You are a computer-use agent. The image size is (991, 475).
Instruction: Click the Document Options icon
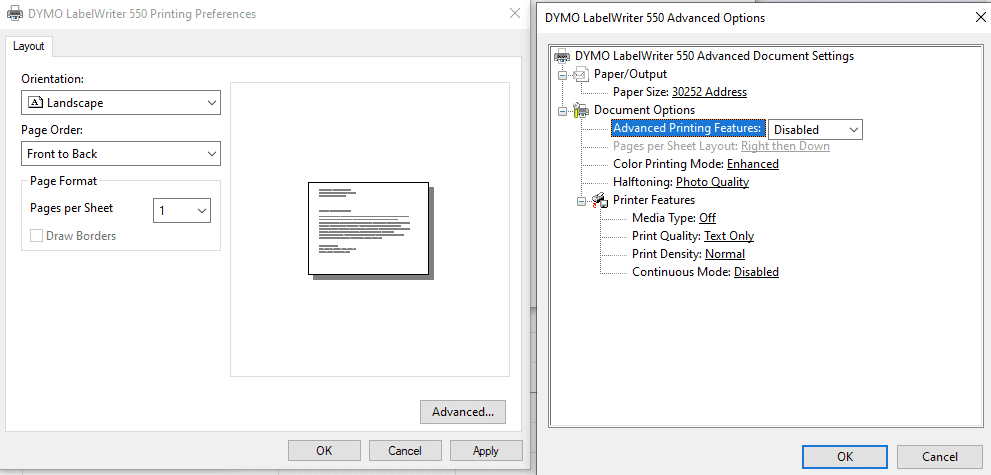[581, 110]
